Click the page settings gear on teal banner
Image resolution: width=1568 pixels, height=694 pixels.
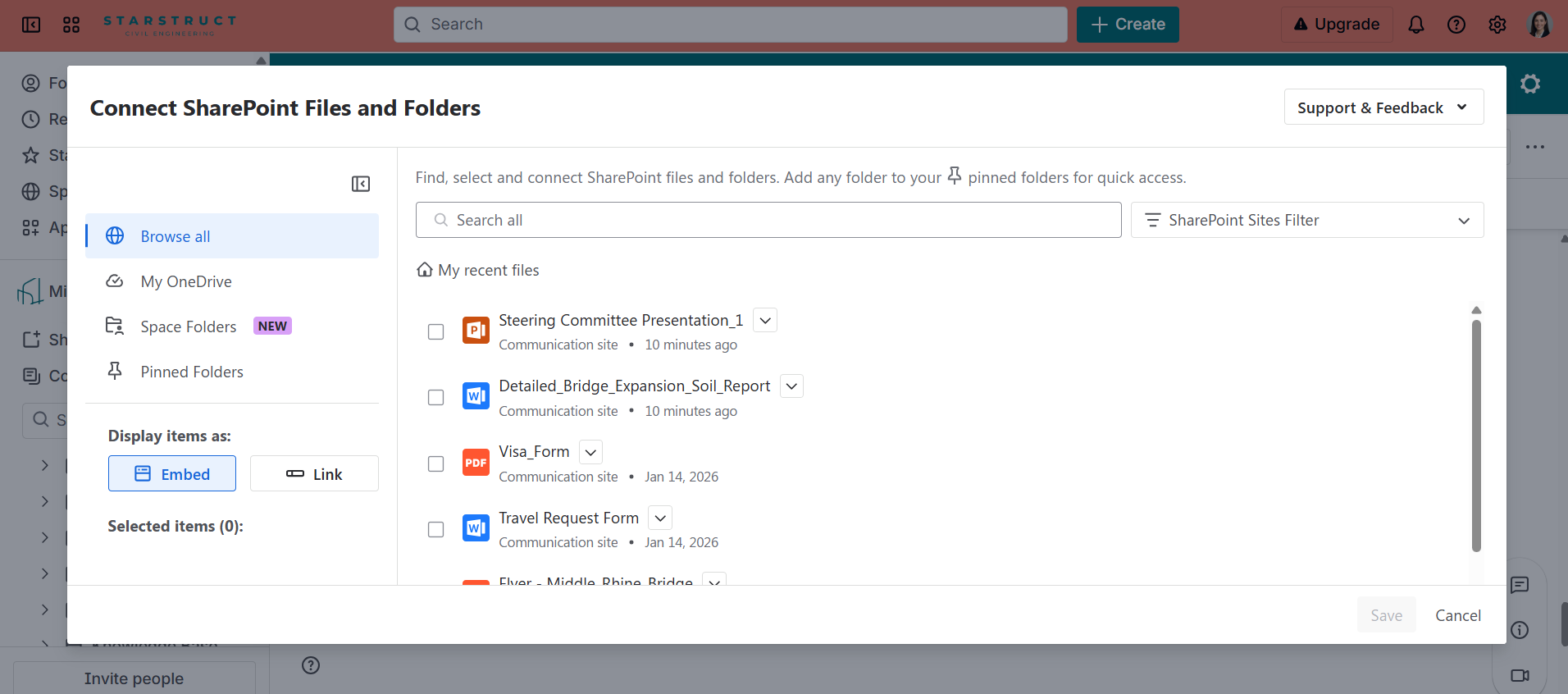[x=1530, y=84]
